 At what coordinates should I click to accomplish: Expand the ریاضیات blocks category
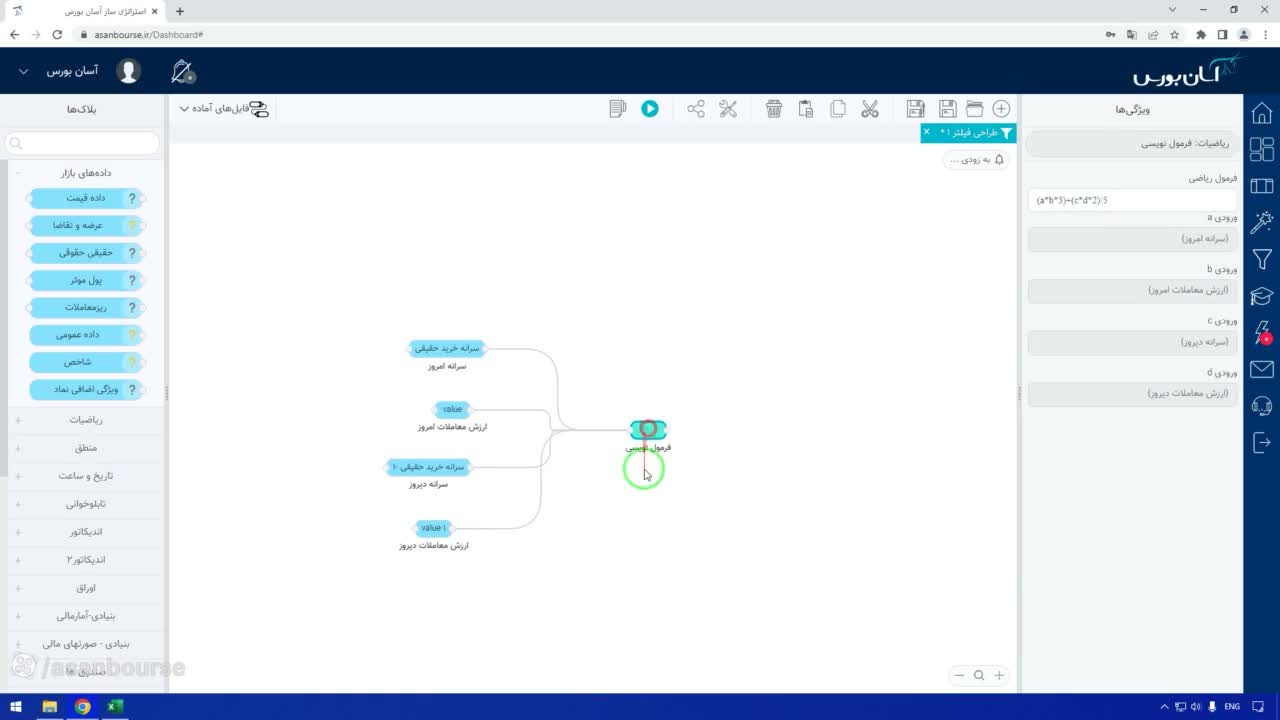[x=84, y=420]
